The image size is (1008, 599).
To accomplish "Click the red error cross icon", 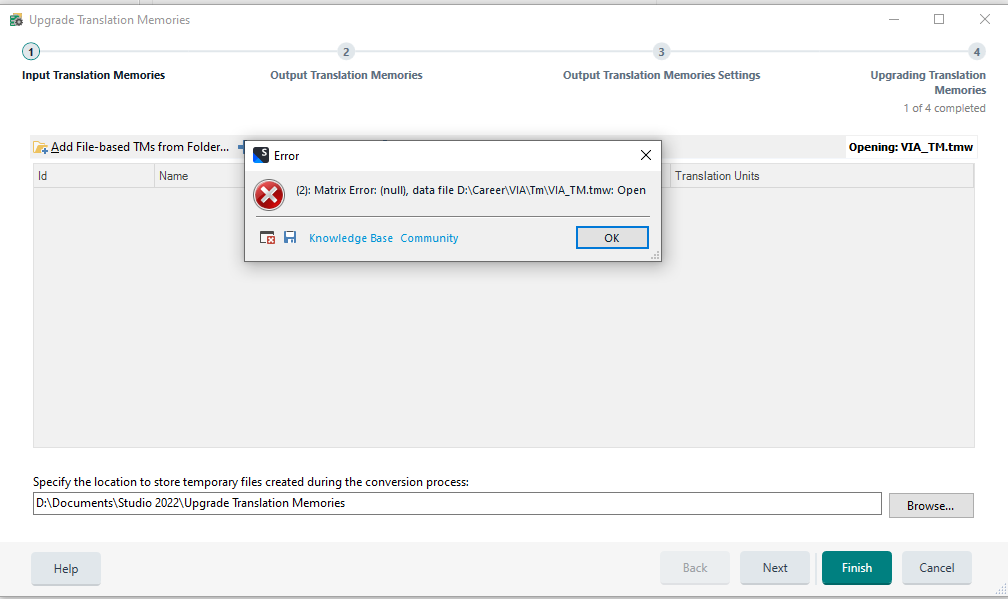I will (269, 195).
